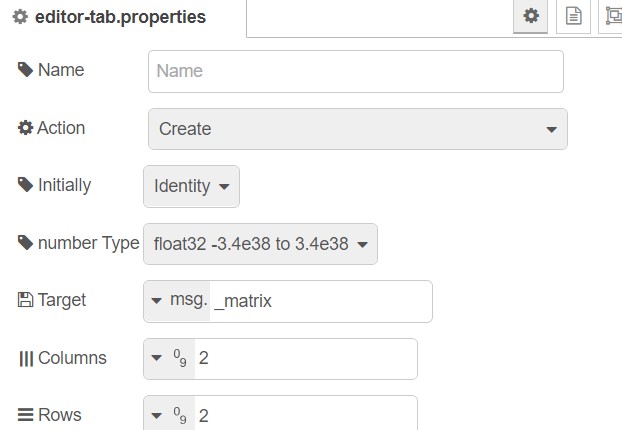The width and height of the screenshot is (622, 430).
Task: Click the columns icon beside Columns label
Action: point(26,359)
